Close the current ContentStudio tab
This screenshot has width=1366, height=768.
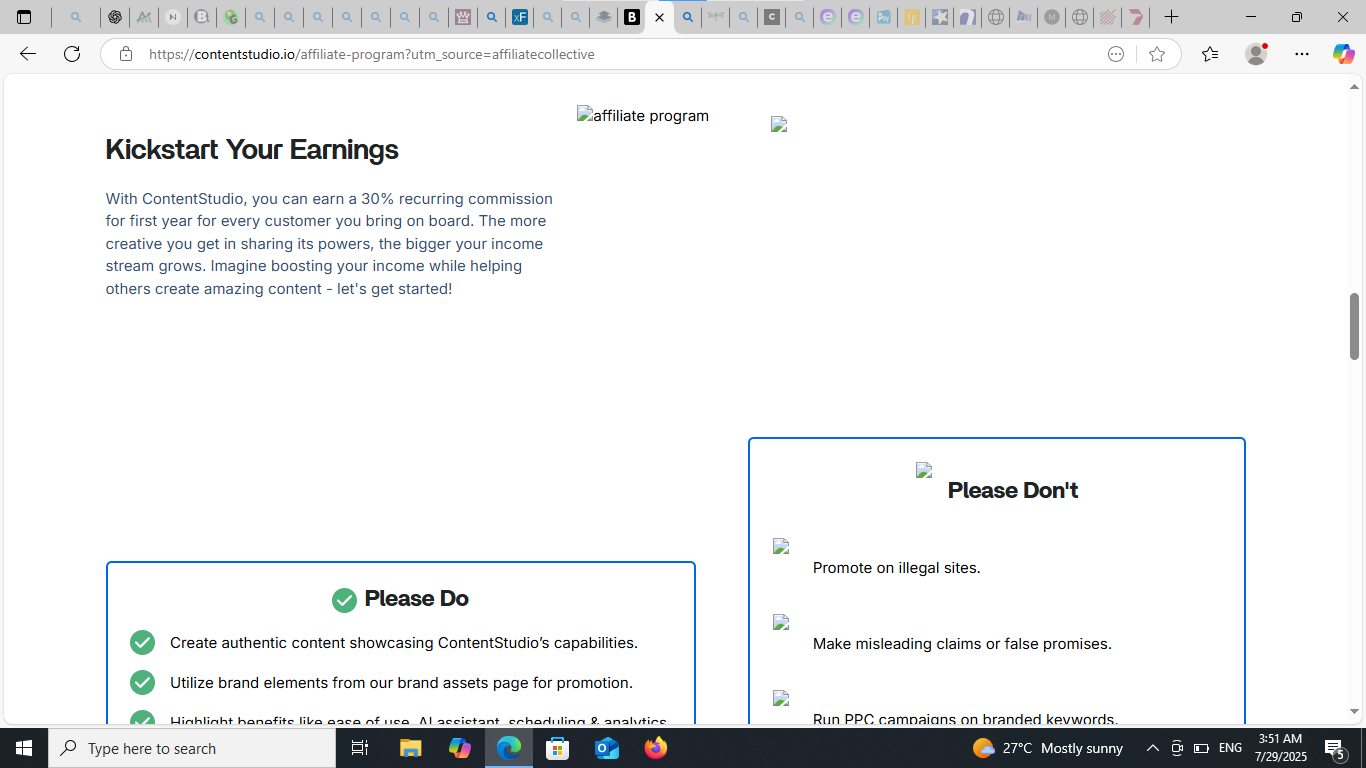(659, 17)
